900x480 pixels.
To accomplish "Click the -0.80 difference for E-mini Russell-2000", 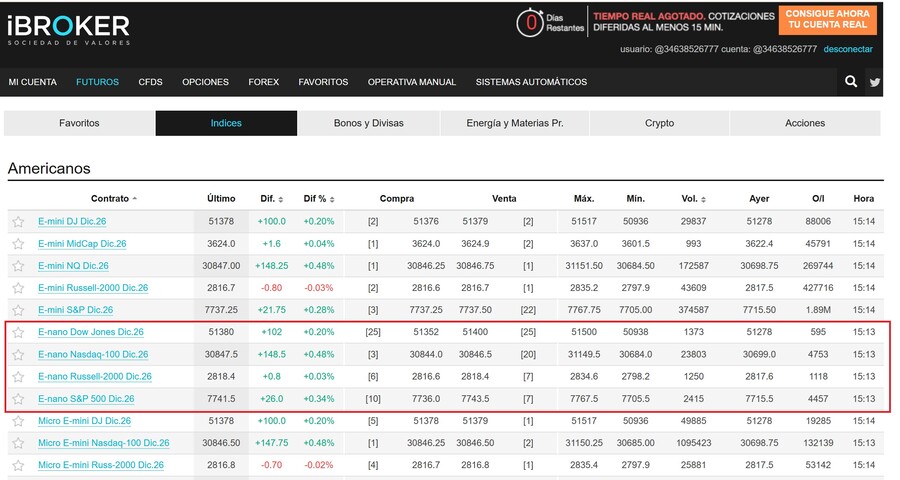I will coord(271,288).
